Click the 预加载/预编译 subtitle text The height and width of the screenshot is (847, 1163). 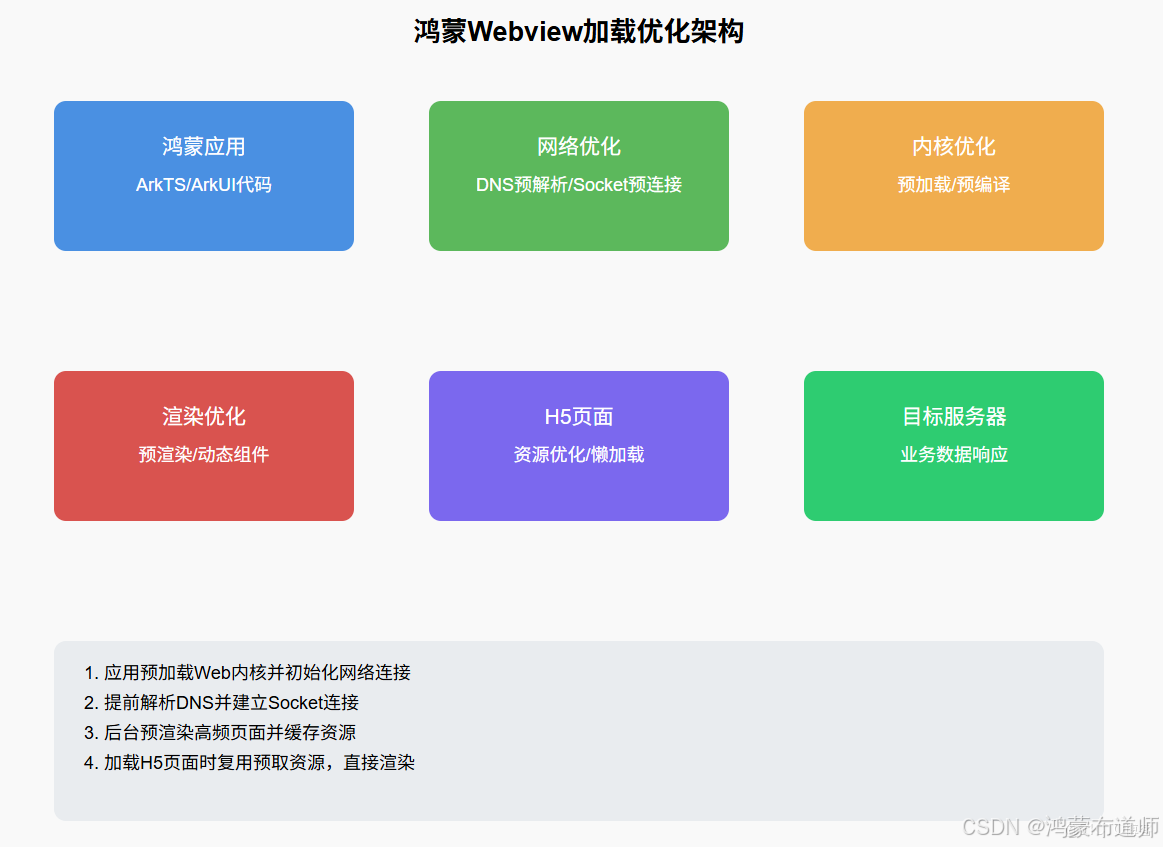pyautogui.click(x=954, y=185)
